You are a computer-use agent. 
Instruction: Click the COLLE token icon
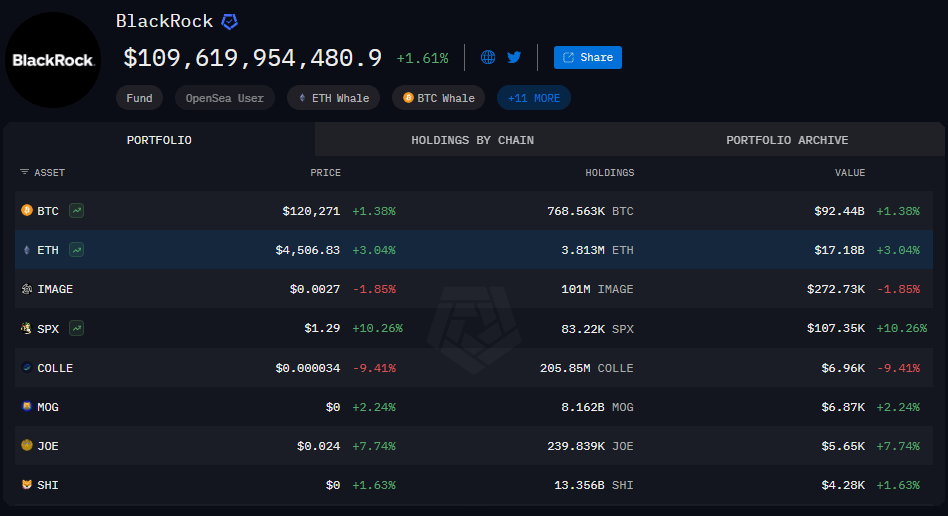click(27, 367)
